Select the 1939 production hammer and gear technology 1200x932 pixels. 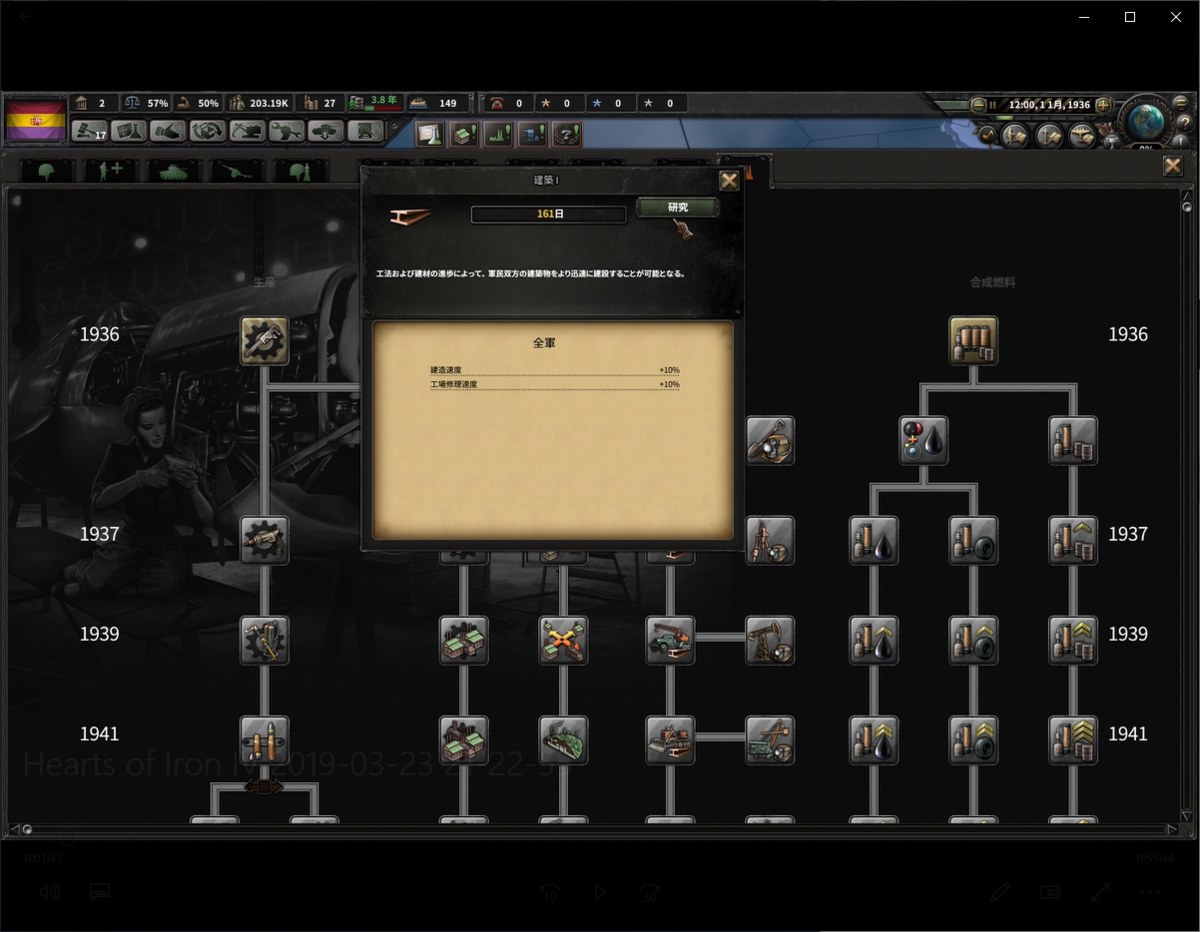pyautogui.click(x=265, y=641)
